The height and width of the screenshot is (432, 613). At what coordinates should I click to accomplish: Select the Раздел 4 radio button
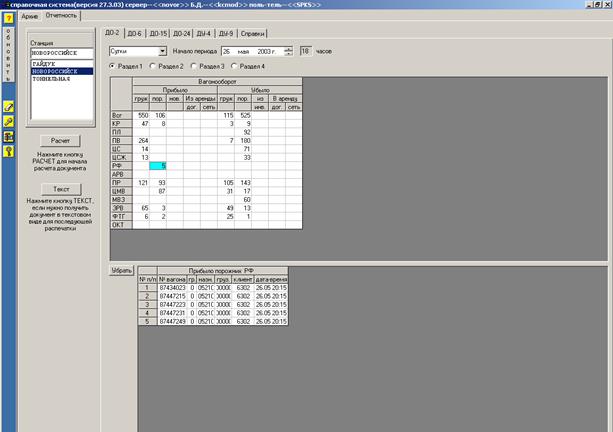[234, 66]
